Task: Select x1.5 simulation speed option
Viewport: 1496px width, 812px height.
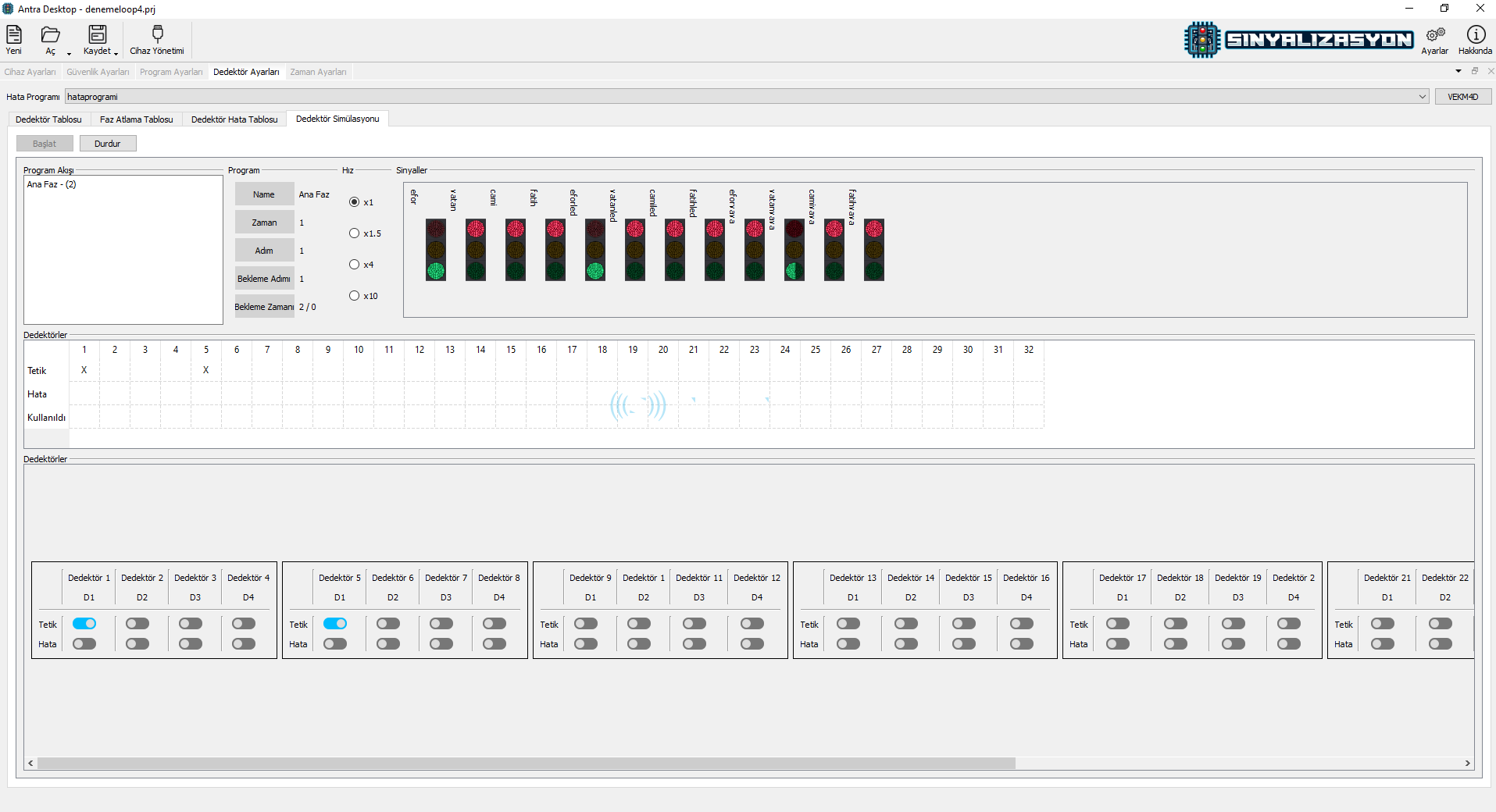Action: tap(355, 233)
